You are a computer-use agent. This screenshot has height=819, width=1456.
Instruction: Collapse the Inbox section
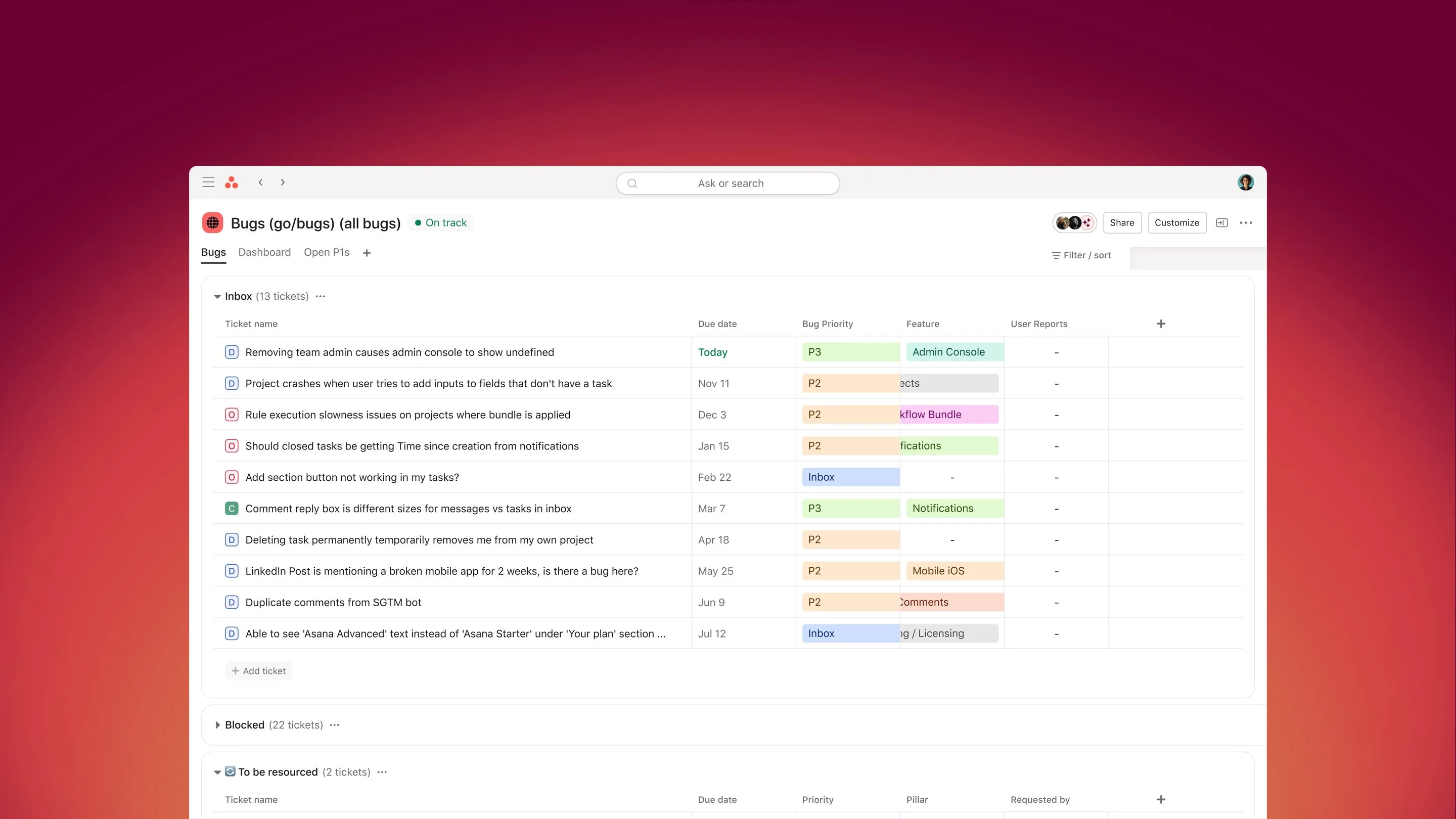(x=217, y=296)
